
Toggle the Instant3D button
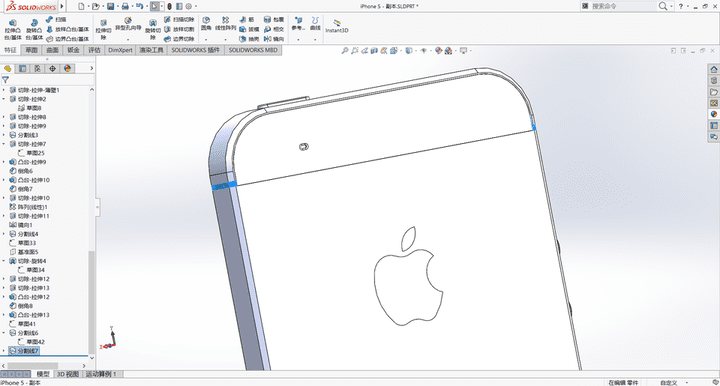pos(337,26)
